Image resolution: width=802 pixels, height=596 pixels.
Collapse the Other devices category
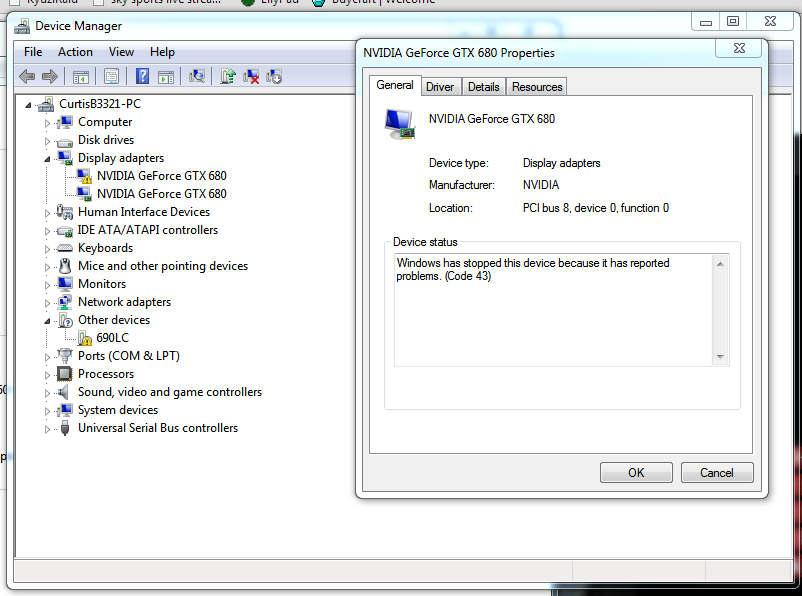(x=47, y=321)
